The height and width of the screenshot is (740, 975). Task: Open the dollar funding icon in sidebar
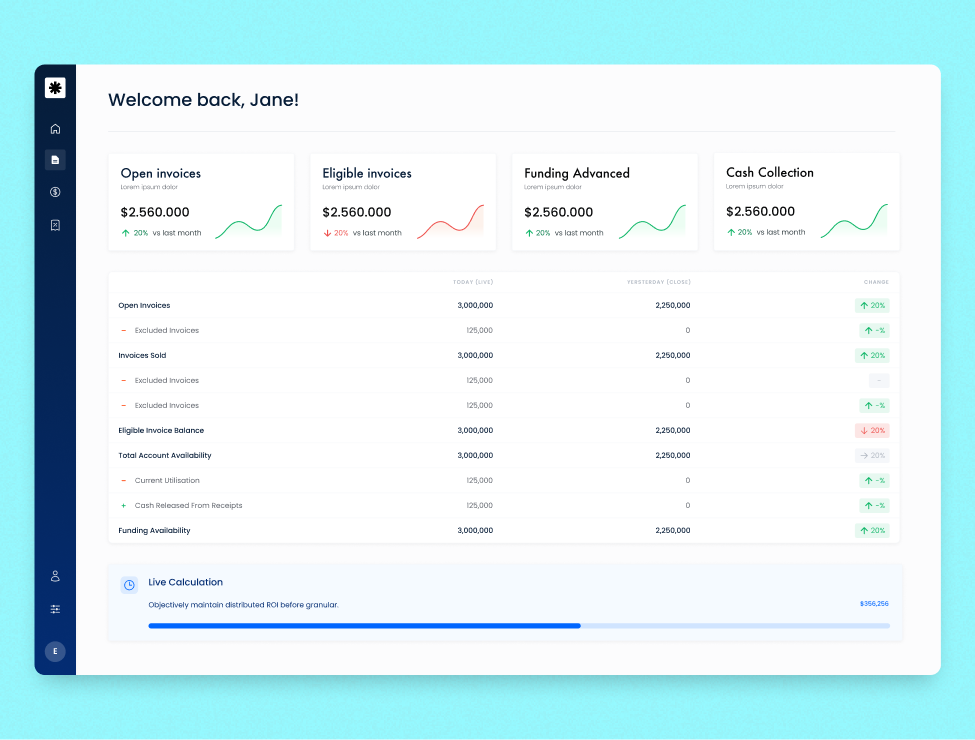tap(55, 192)
